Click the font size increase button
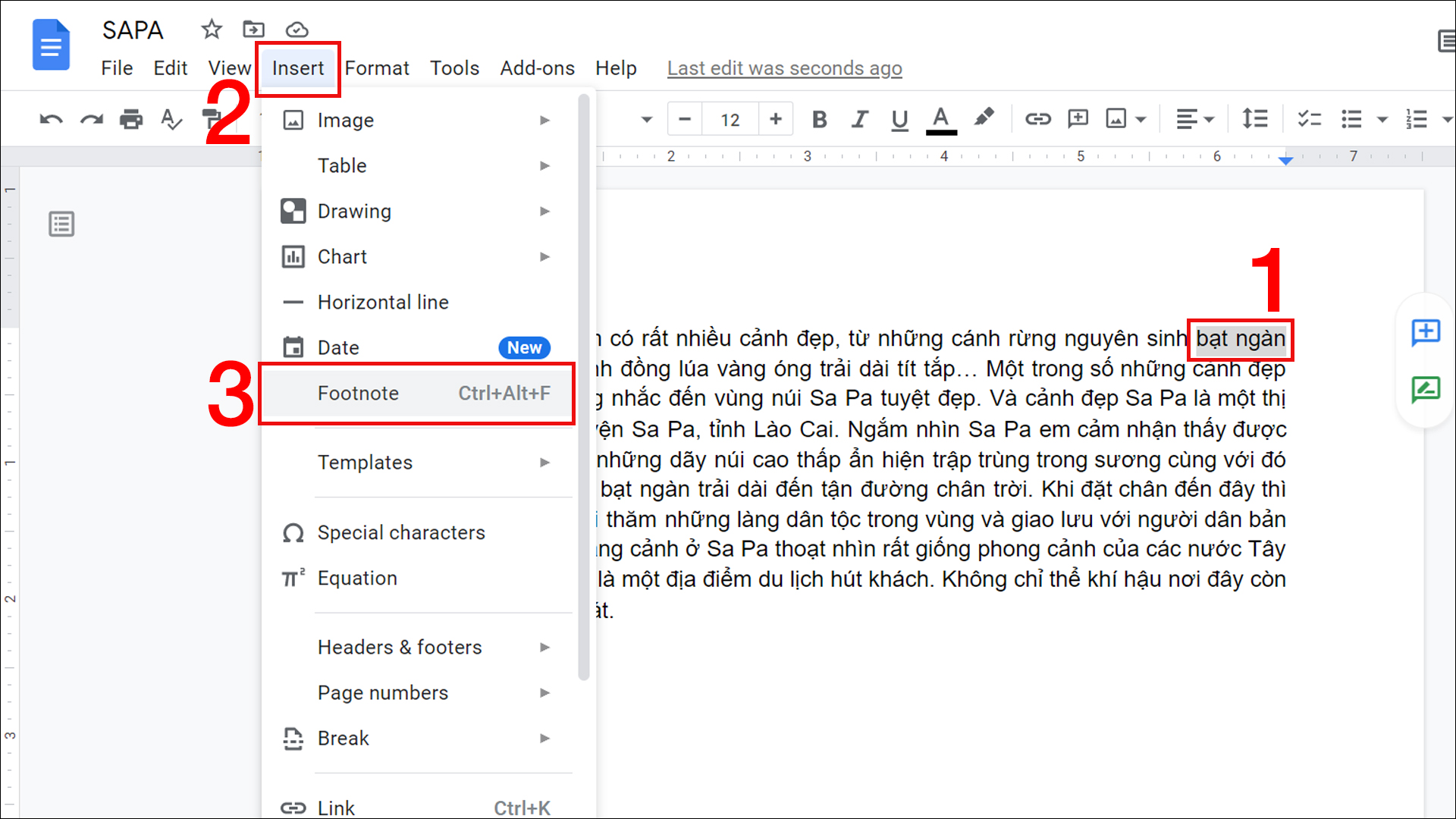Viewport: 1456px width, 819px height. (775, 119)
